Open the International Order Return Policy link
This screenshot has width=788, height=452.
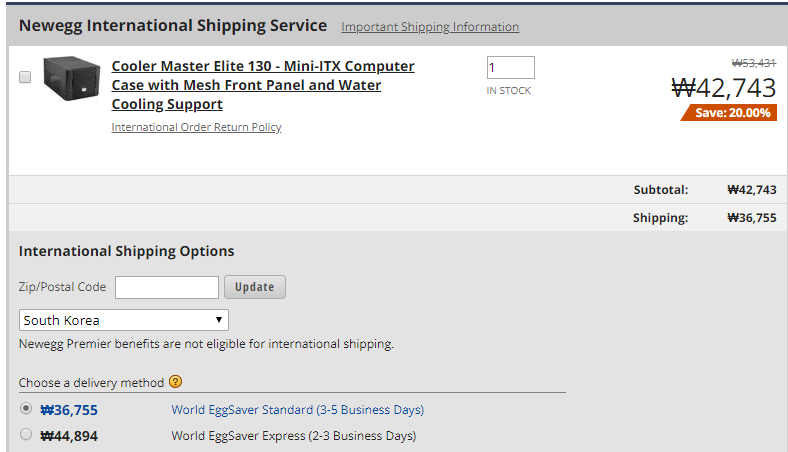196,127
